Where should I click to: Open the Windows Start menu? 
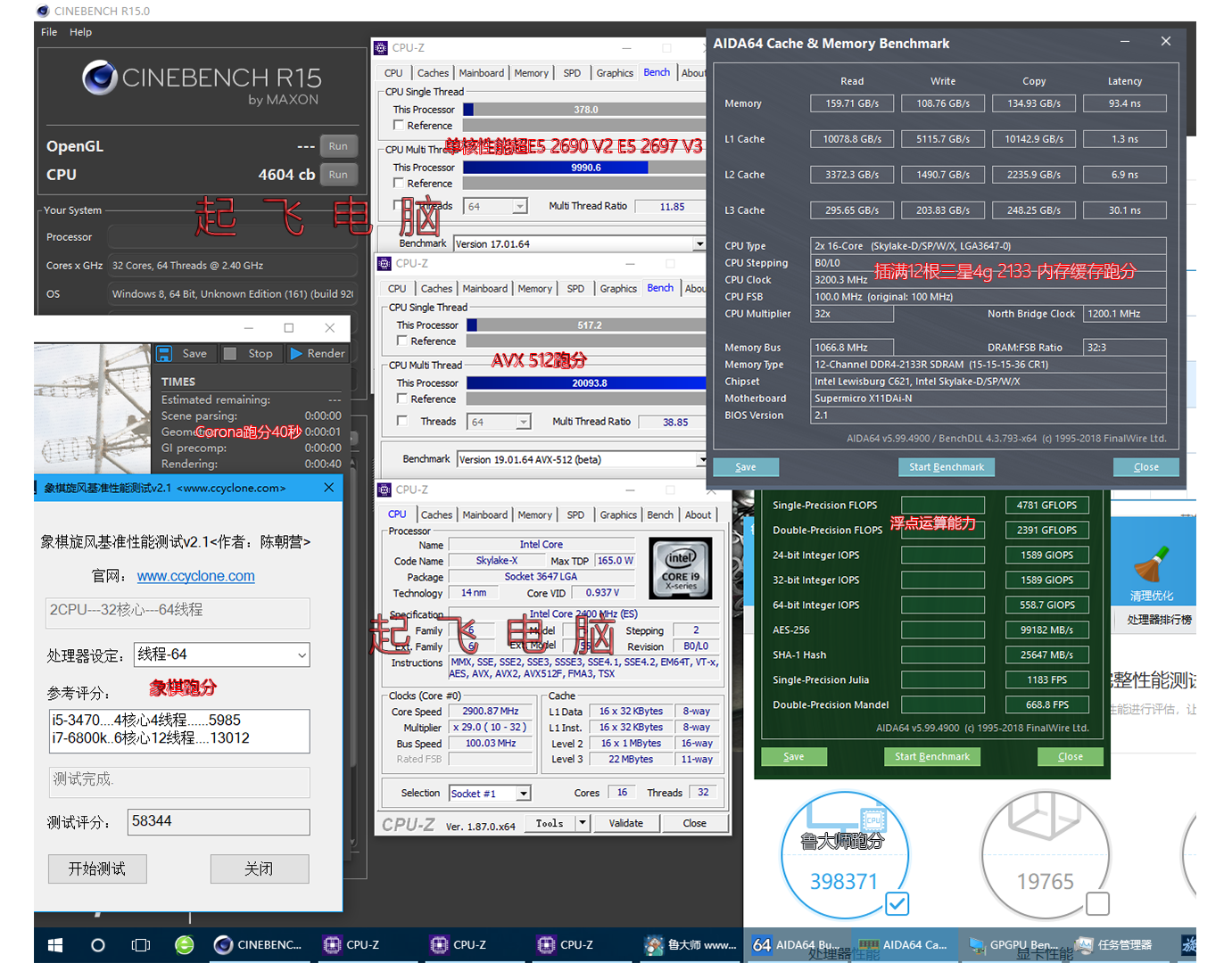click(x=54, y=945)
